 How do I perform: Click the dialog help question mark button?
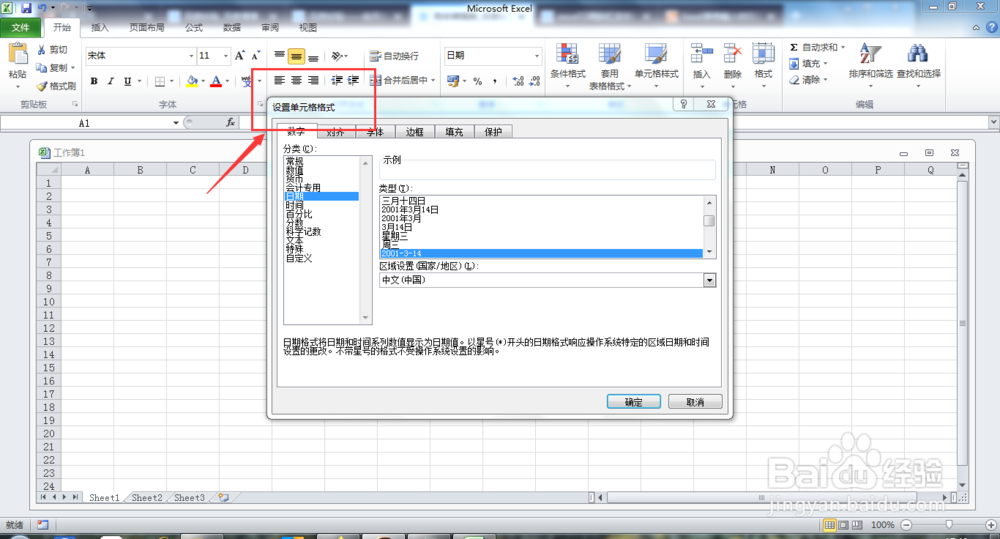[684, 105]
